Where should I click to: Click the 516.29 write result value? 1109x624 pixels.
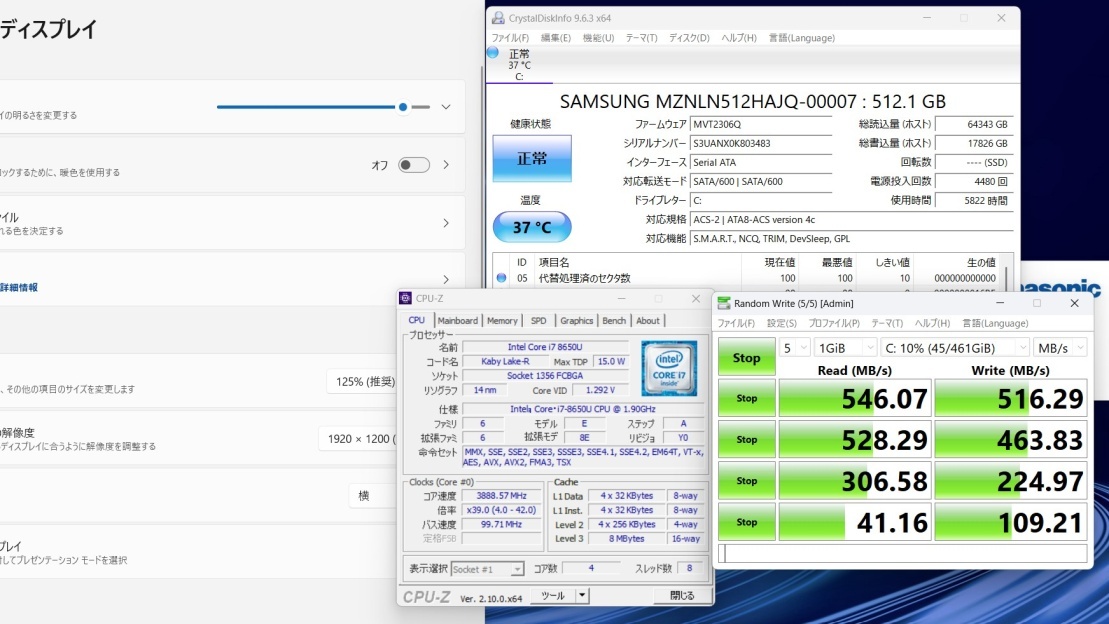pos(1011,398)
